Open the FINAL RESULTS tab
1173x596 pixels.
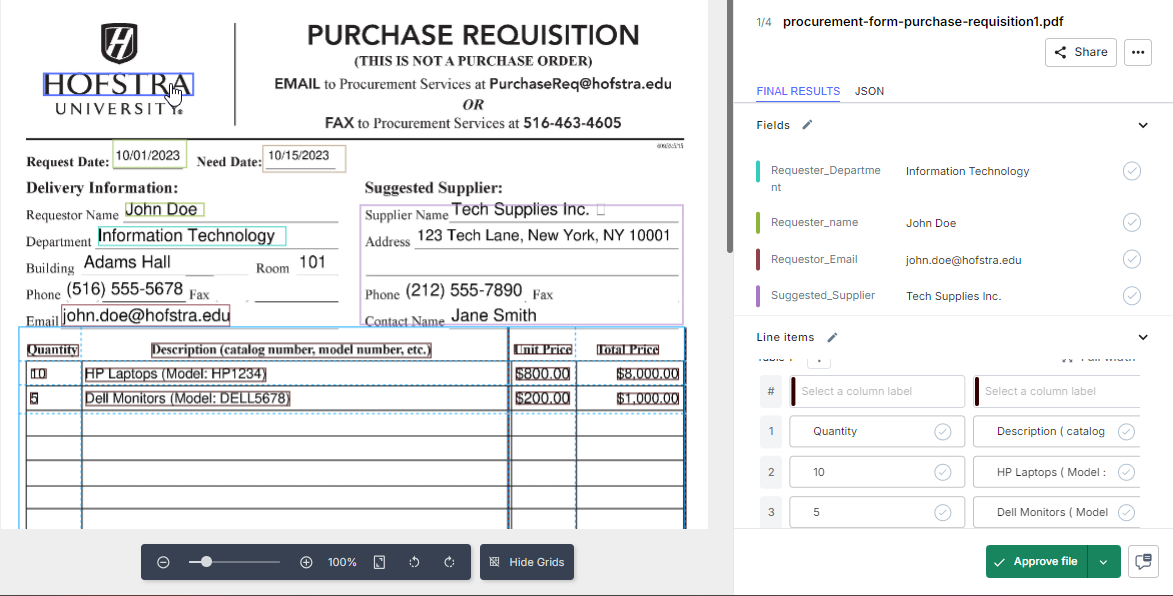click(797, 91)
